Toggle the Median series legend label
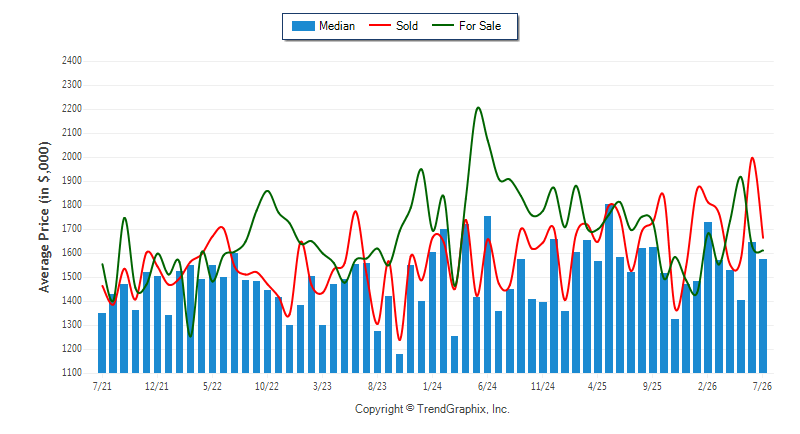The height and width of the screenshot is (434, 800). coord(337,26)
